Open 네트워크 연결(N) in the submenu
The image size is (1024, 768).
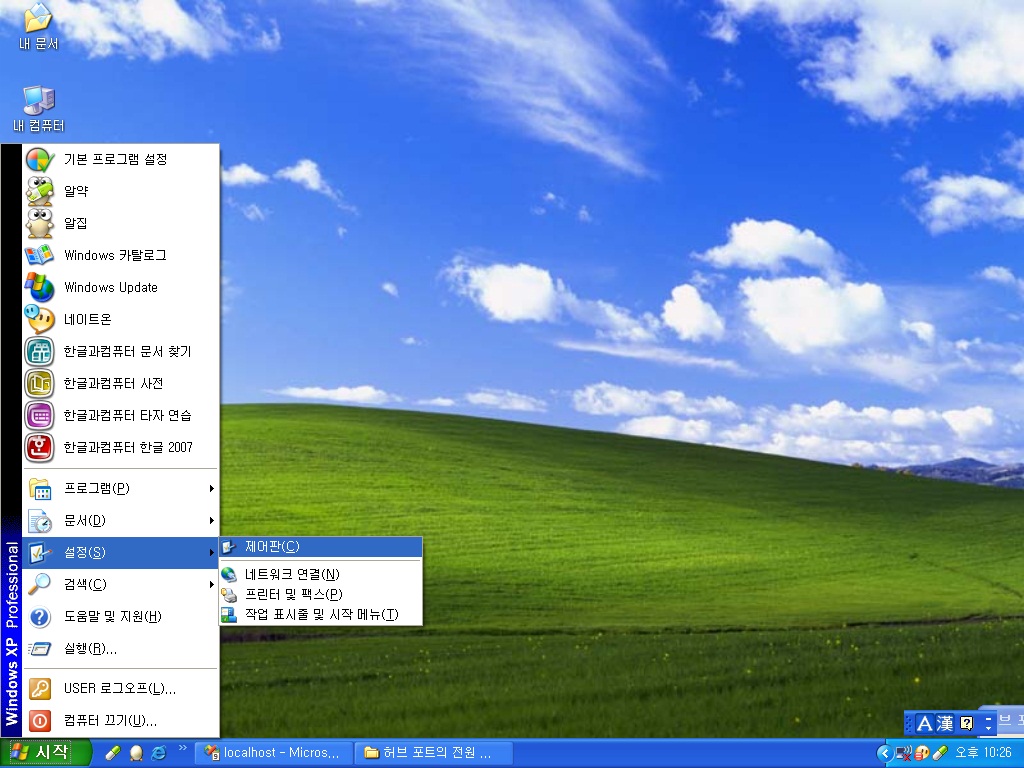[321, 574]
